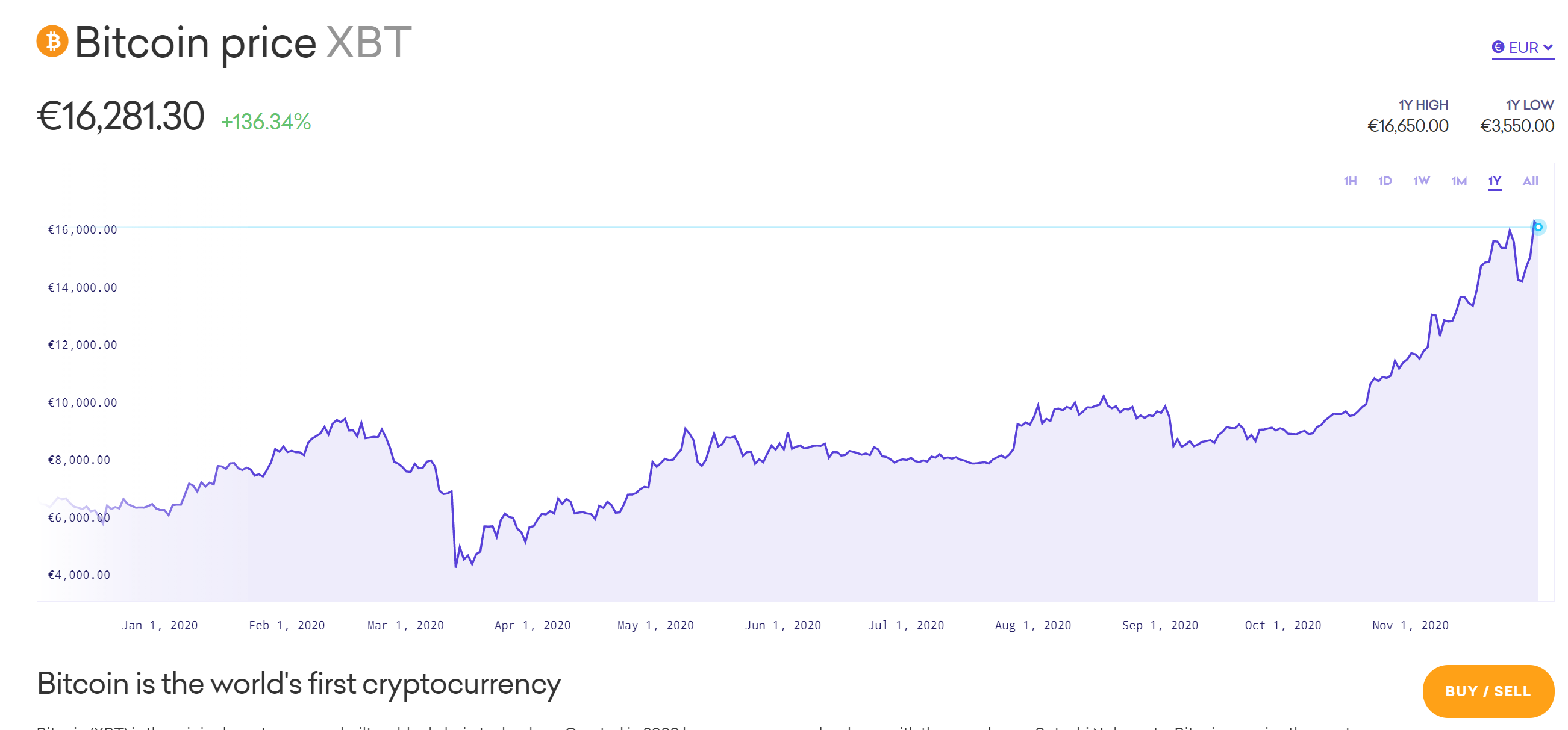This screenshot has width=1568, height=730.
Task: Display the All time chart range
Action: point(1530,181)
